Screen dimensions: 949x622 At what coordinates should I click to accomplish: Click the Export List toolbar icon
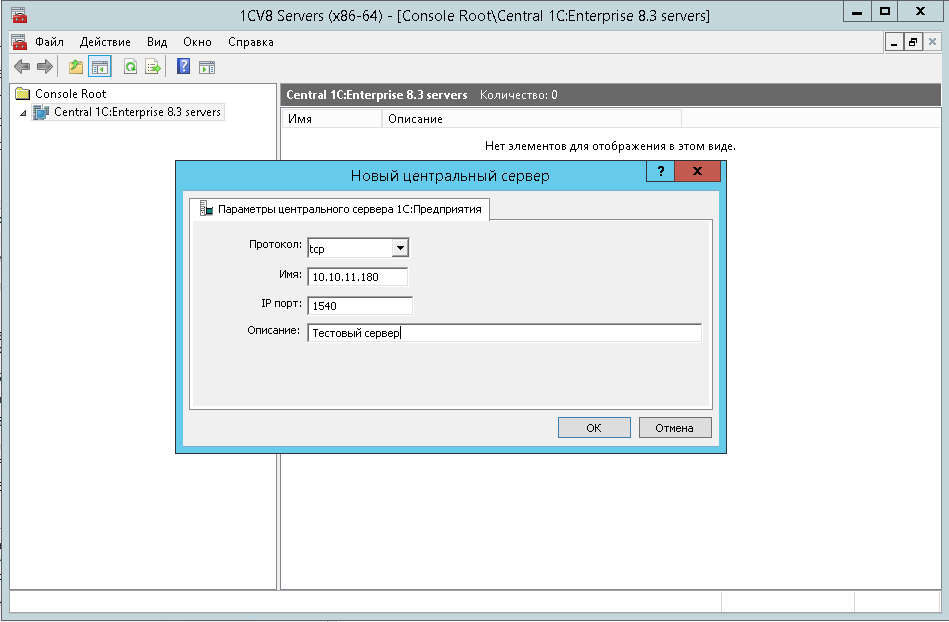153,67
